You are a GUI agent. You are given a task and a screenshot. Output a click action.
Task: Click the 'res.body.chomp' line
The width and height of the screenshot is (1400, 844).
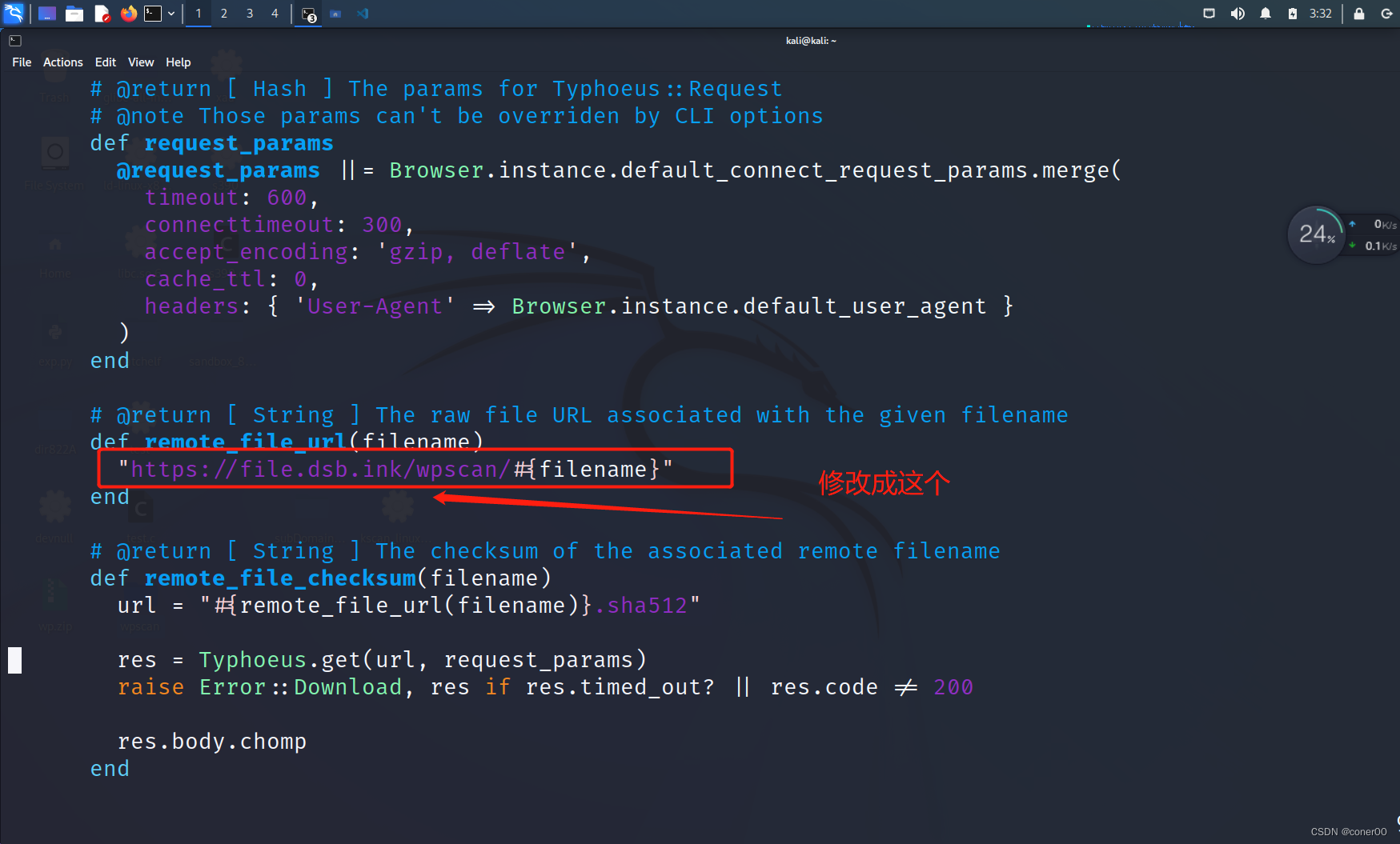[212, 742]
